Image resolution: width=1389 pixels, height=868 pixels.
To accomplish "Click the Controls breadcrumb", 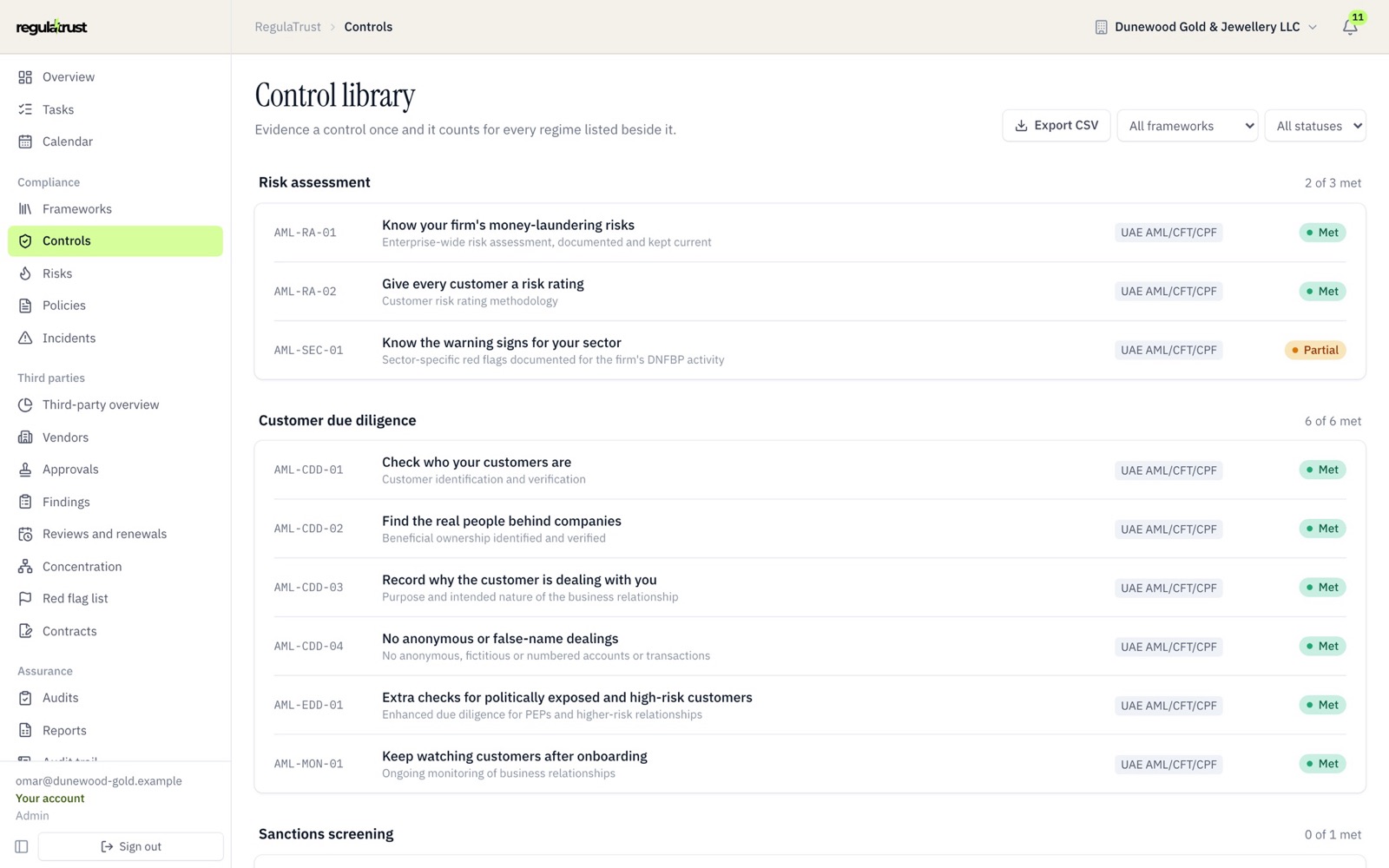I will pos(368,27).
